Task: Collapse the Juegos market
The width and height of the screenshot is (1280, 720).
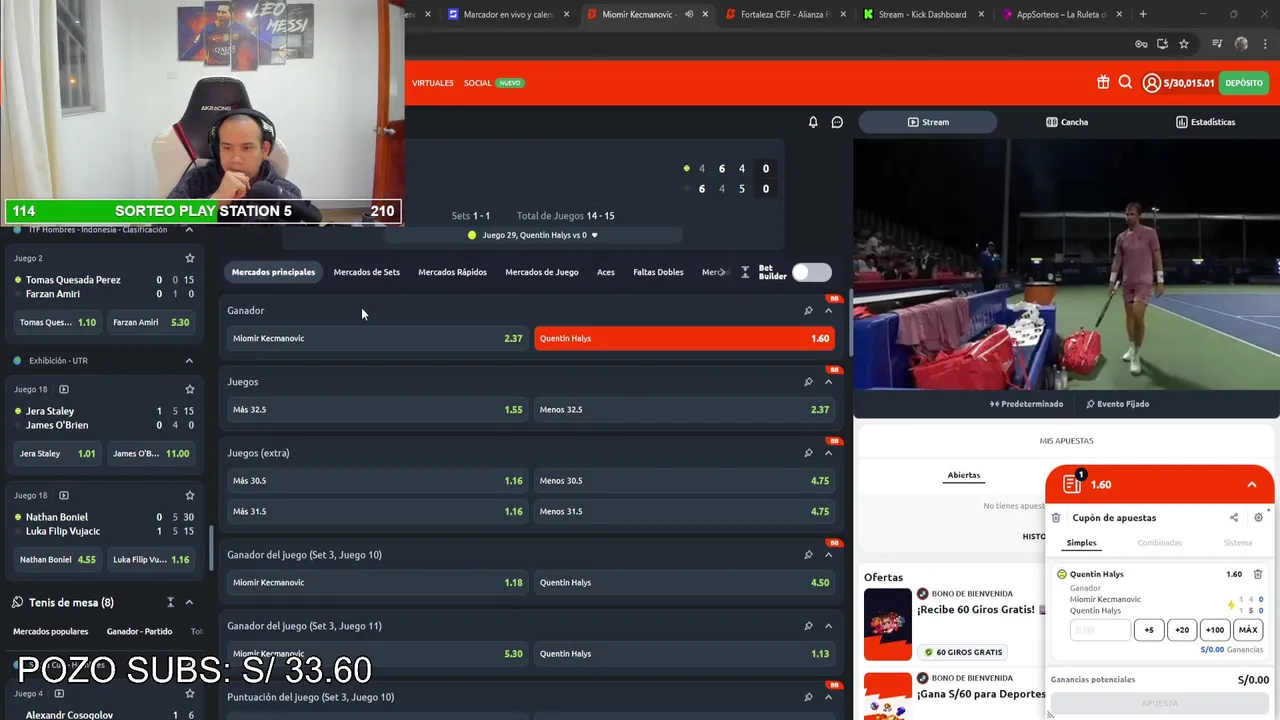Action: point(828,382)
